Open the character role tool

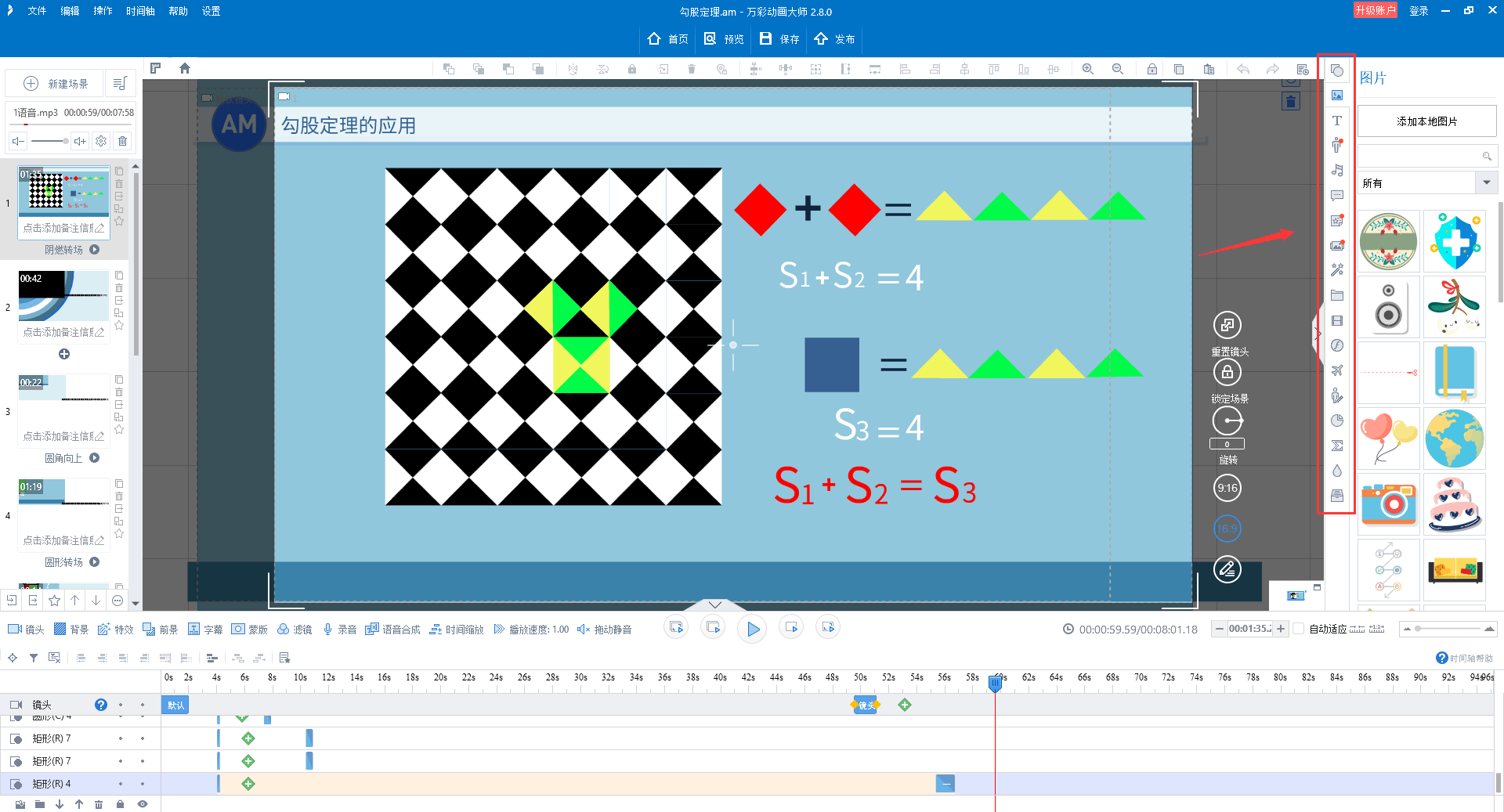point(1337,146)
